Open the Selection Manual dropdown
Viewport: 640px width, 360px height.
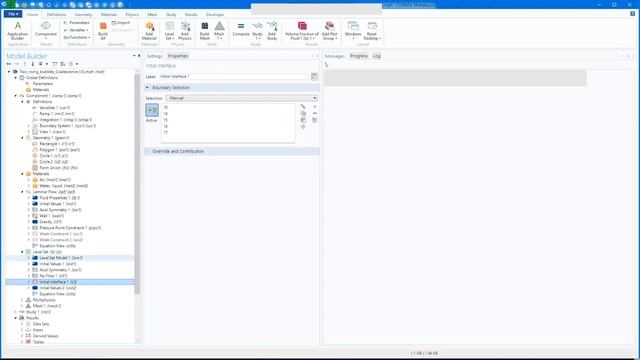(242, 98)
